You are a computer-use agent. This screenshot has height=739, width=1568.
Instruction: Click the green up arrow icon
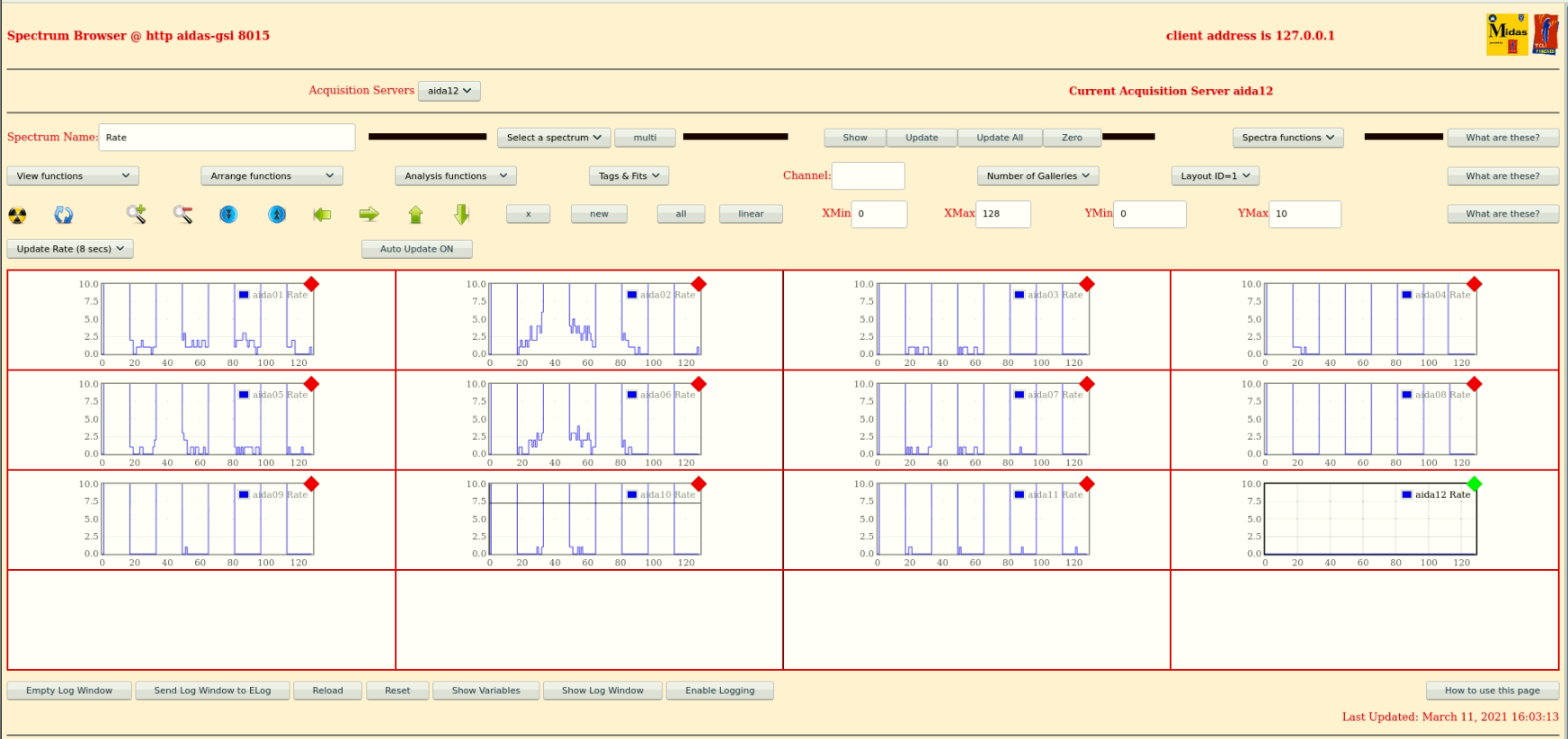click(x=415, y=214)
